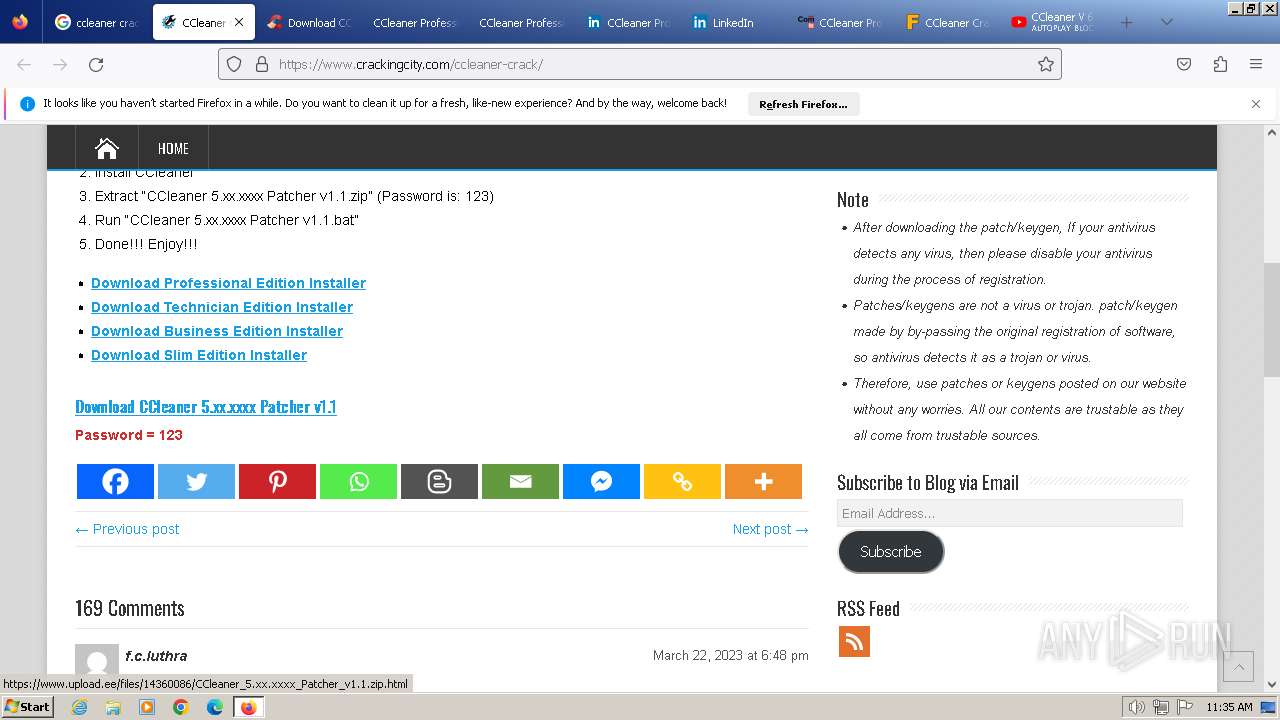
Task: Pin the post on Pinterest
Action: pyautogui.click(x=277, y=481)
